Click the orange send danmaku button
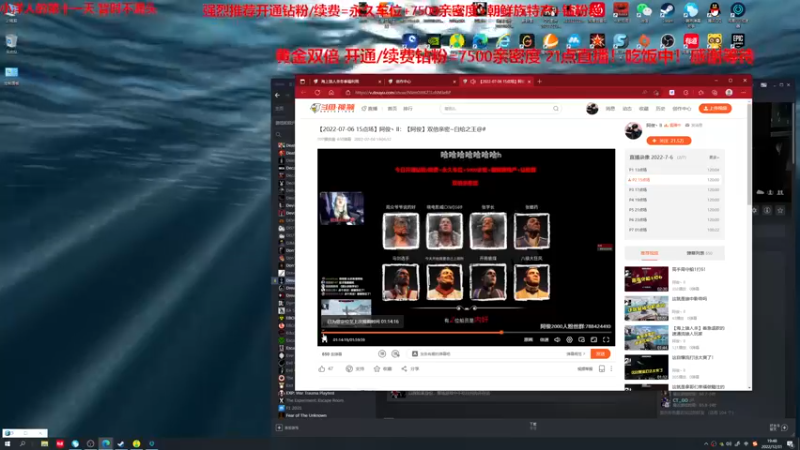Image resolution: width=800 pixels, height=450 pixels. pyautogui.click(x=601, y=354)
